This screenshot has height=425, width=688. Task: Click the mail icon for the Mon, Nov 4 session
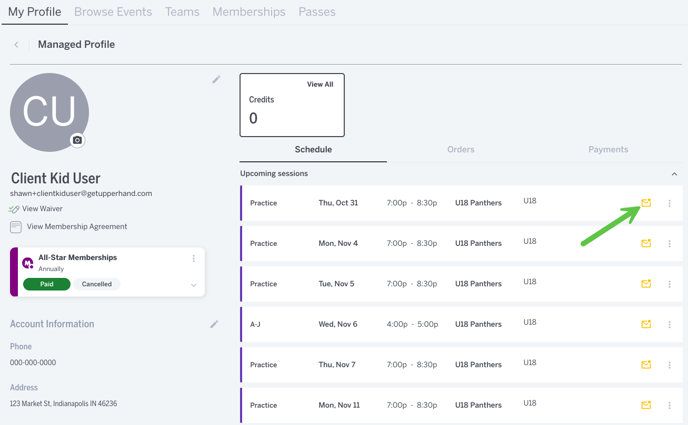[x=646, y=243]
